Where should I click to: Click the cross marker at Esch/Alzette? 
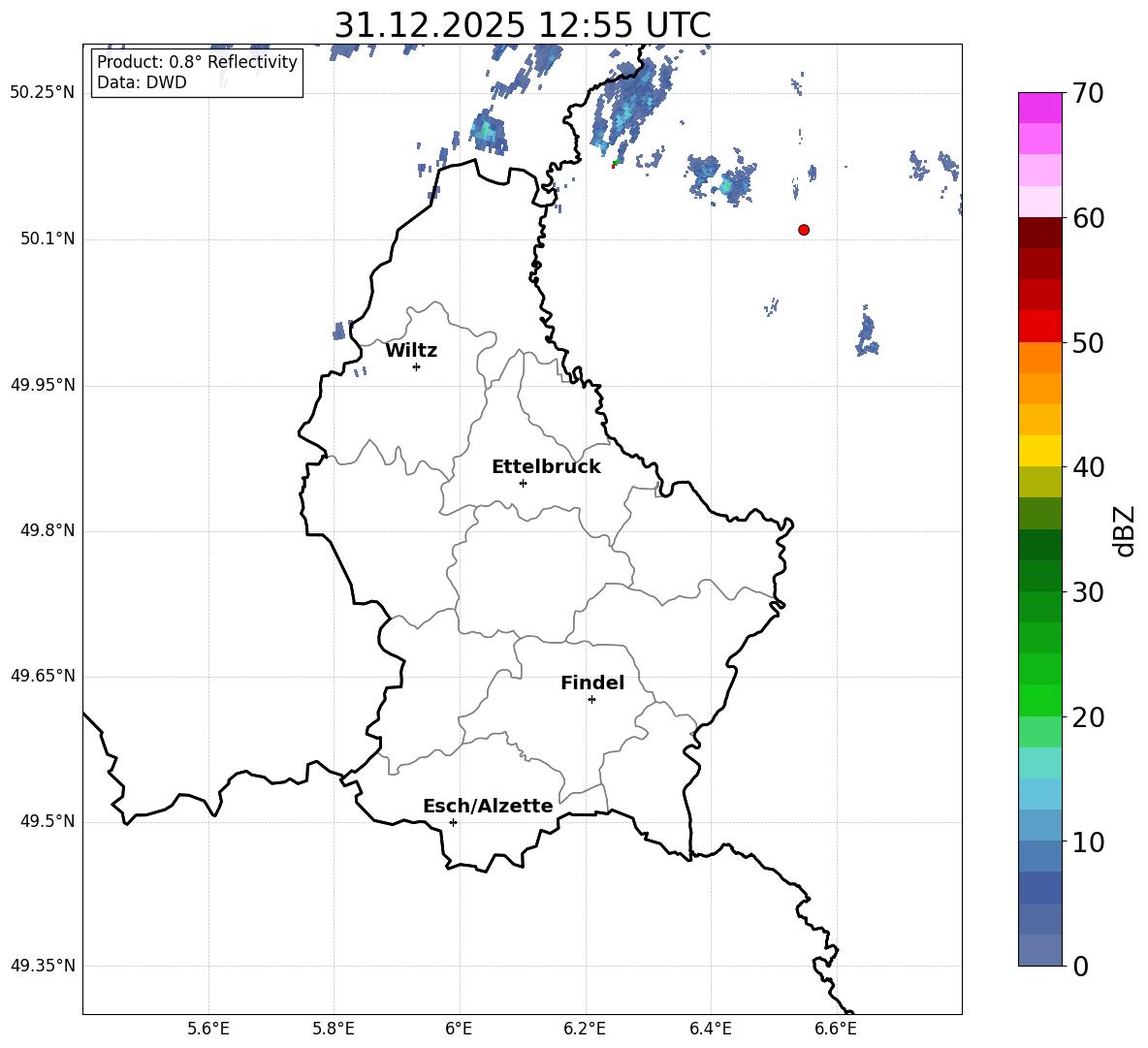pos(453,822)
